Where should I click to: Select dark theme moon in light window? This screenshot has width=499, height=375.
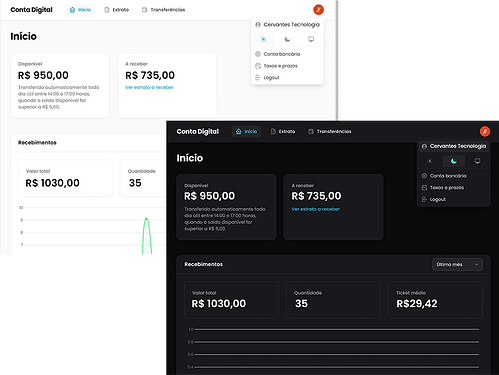pyautogui.click(x=287, y=39)
